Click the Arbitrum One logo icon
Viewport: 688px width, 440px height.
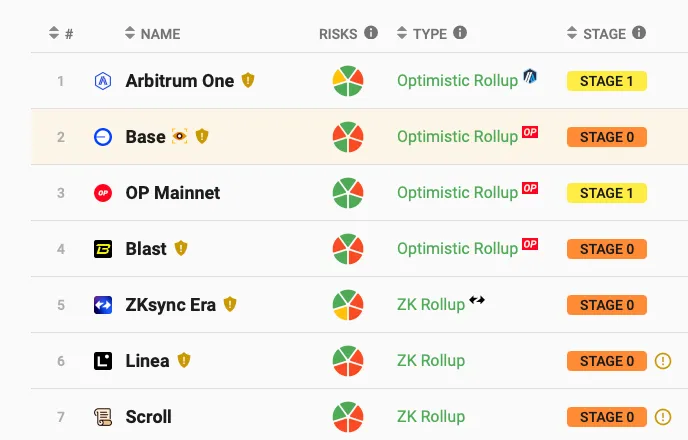point(102,81)
